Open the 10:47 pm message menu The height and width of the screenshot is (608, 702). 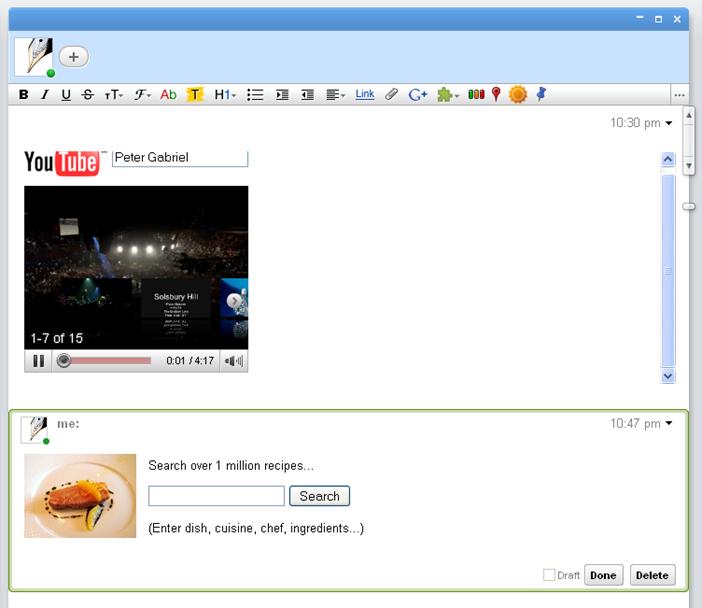pos(669,423)
